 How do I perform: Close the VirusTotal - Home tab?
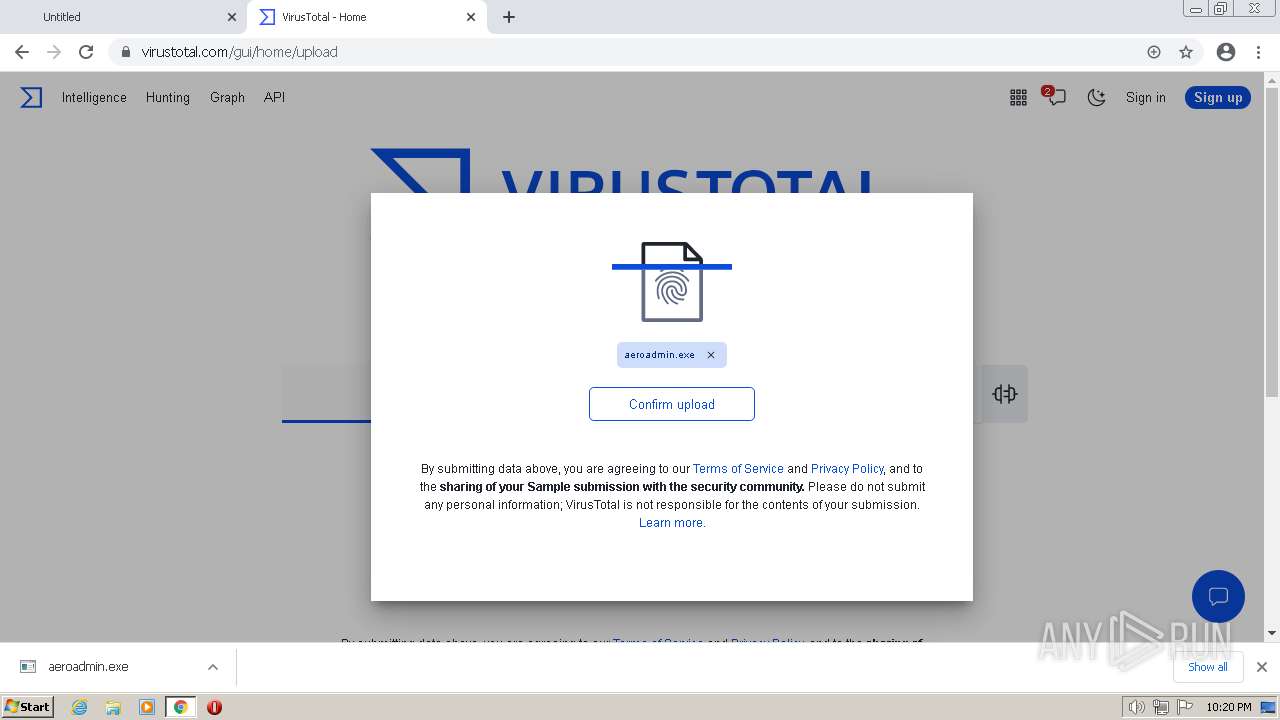point(471,17)
